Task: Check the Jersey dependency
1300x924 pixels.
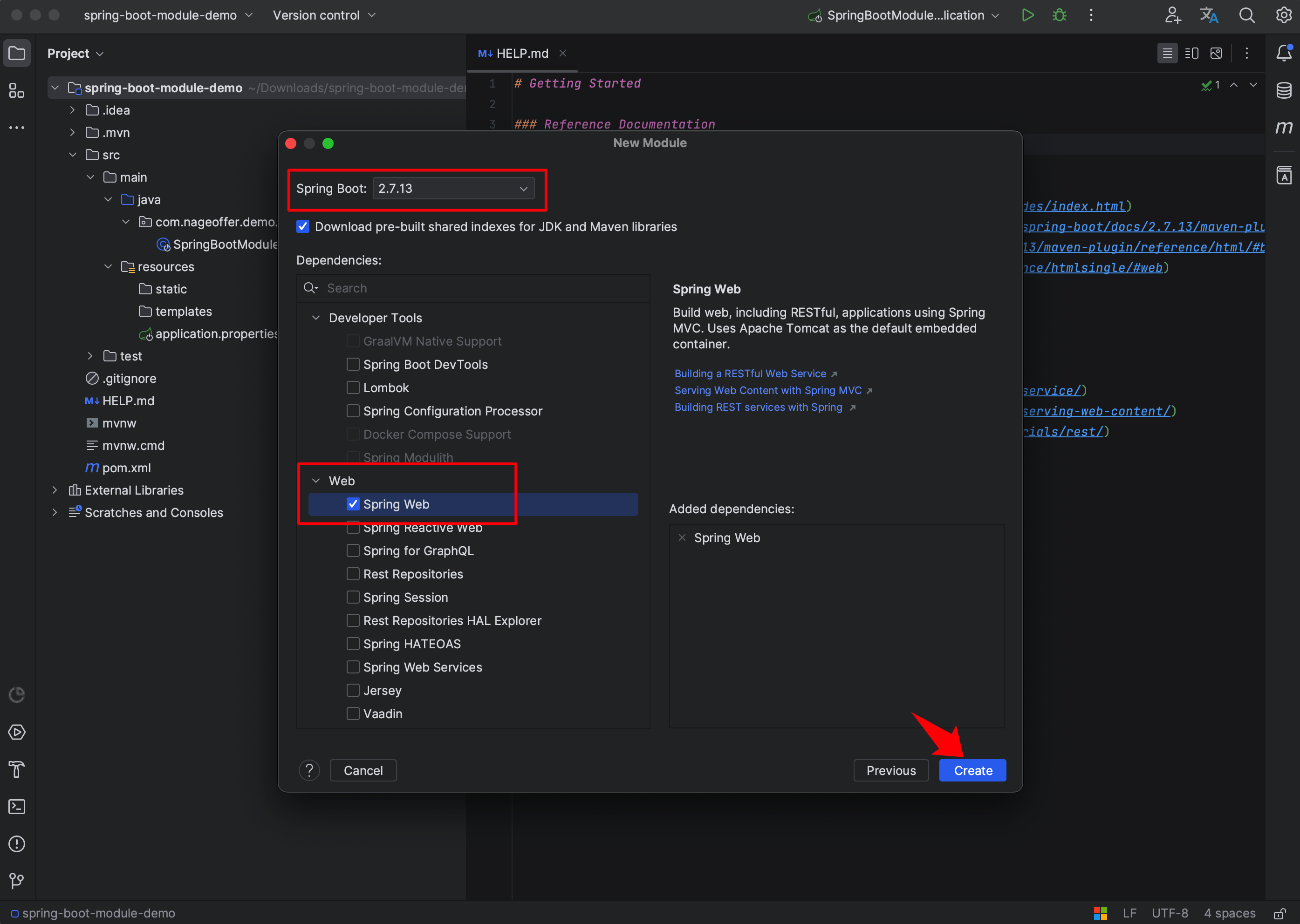Action: pyautogui.click(x=353, y=690)
